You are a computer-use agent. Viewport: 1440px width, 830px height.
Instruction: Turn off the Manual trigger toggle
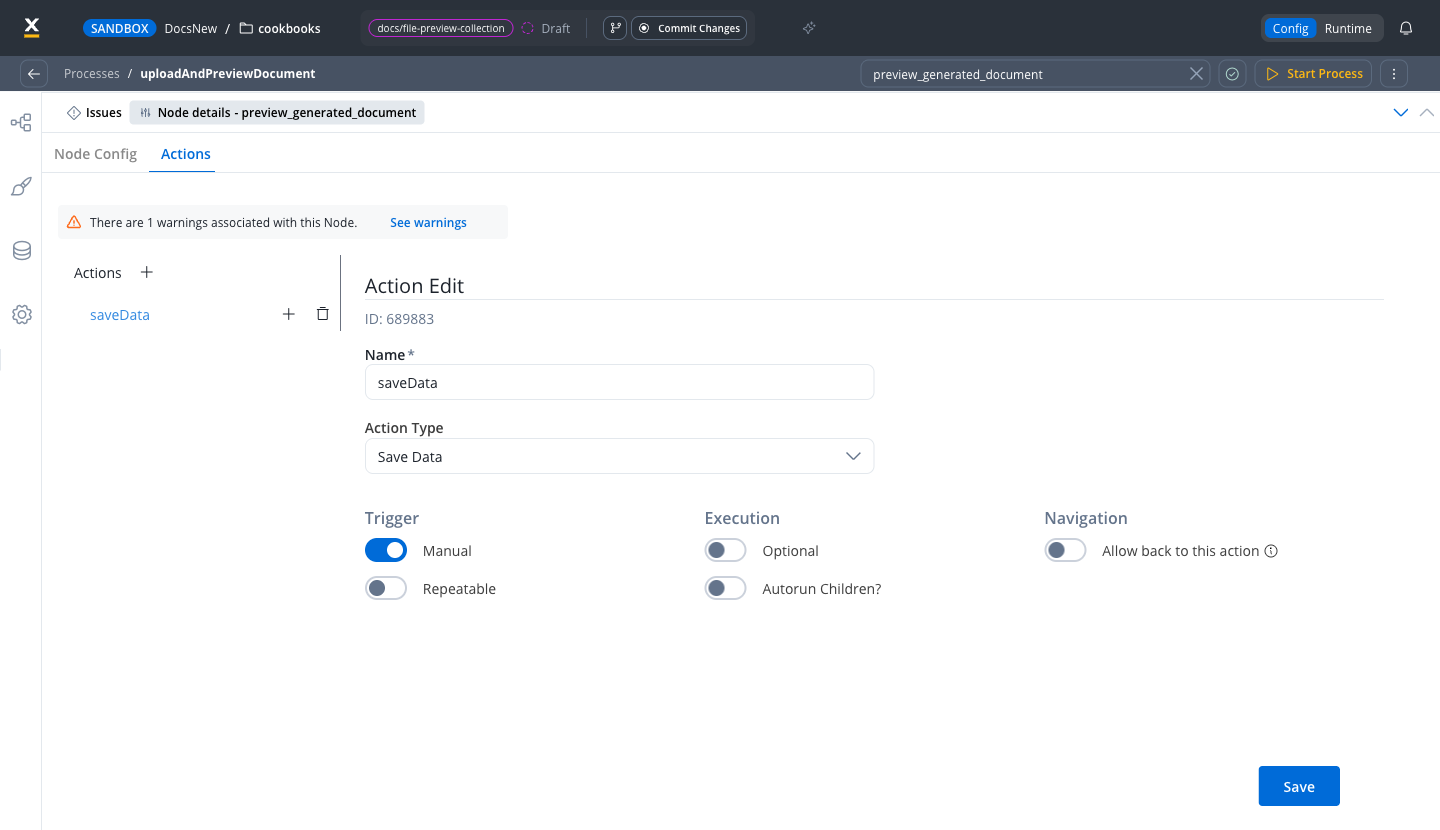(x=386, y=550)
